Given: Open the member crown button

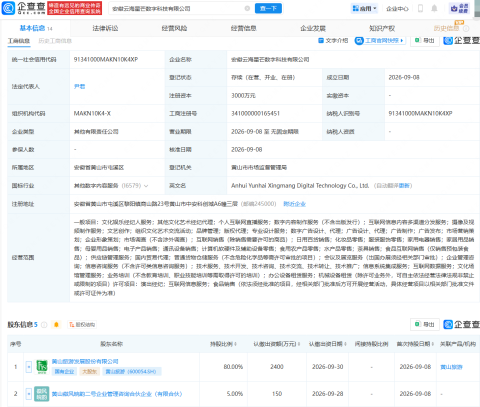Looking at the screenshot, I should click(x=459, y=8).
